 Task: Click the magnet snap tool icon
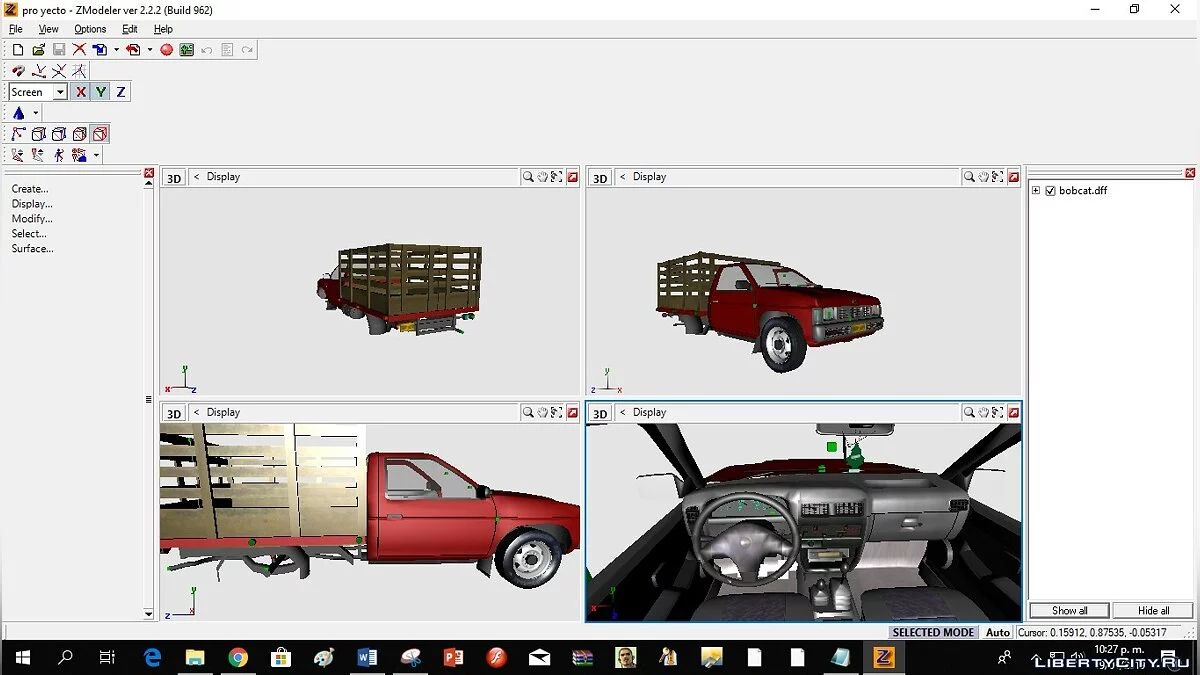[18, 71]
